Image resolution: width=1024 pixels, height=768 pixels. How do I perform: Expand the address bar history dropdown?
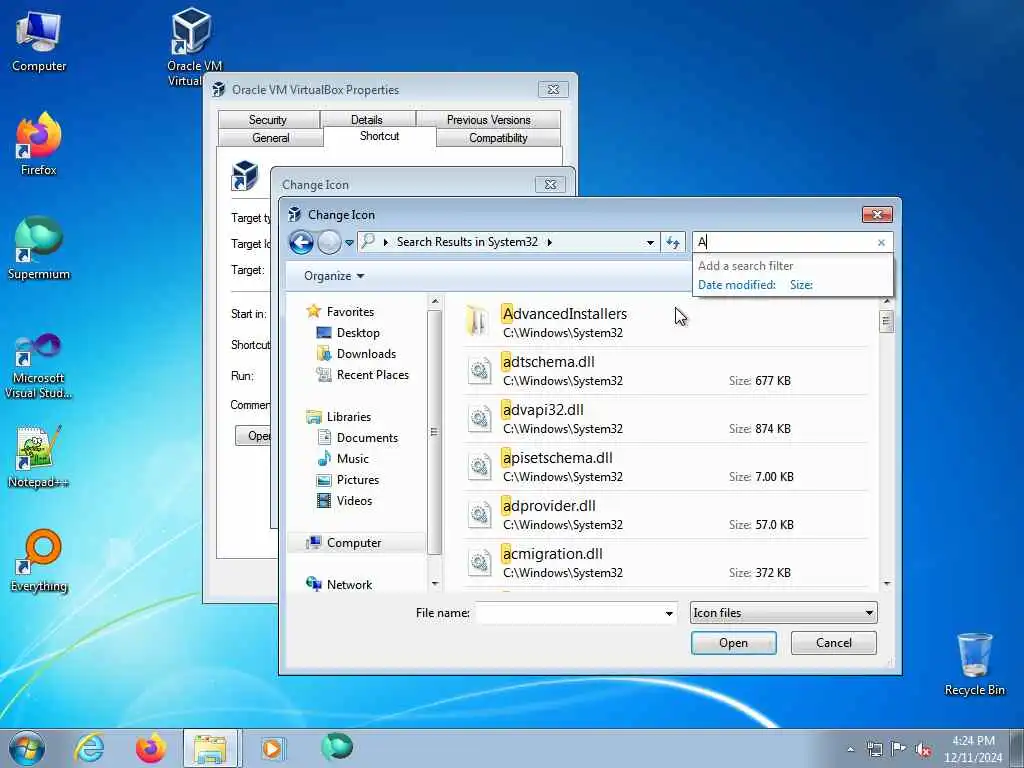pyautogui.click(x=650, y=242)
